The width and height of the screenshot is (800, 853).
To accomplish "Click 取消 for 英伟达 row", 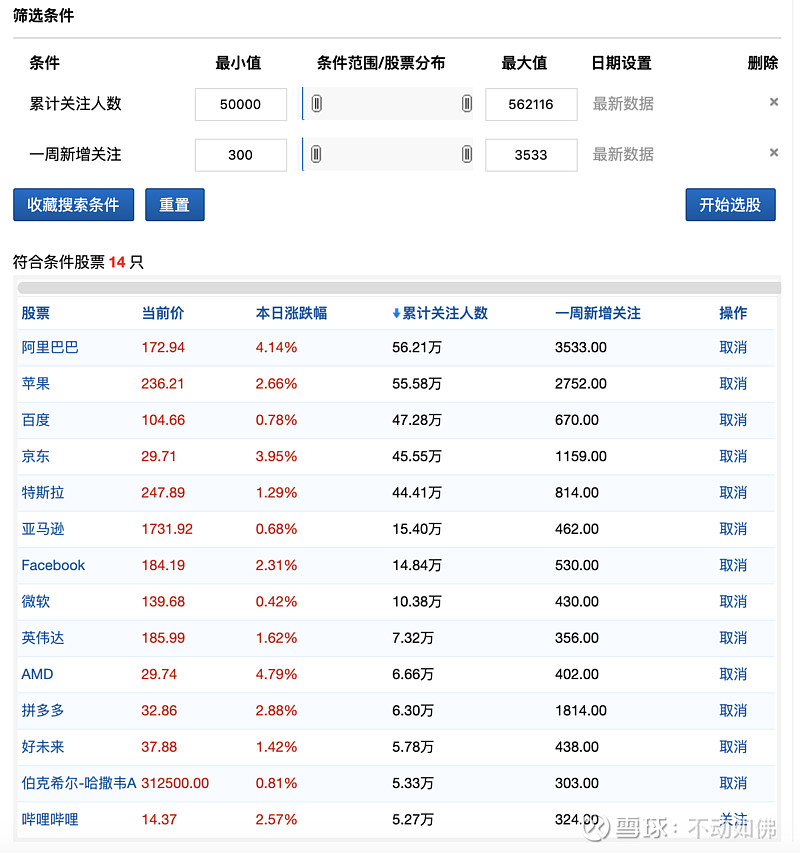I will [x=733, y=638].
